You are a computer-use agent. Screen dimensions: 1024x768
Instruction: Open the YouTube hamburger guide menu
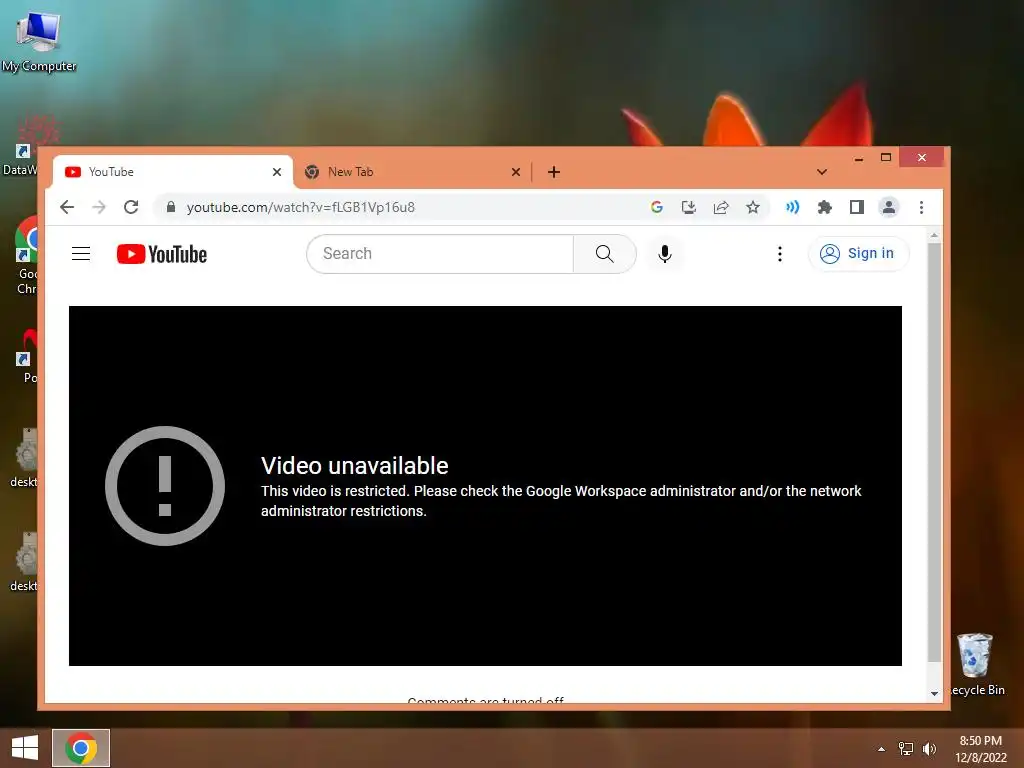click(81, 253)
